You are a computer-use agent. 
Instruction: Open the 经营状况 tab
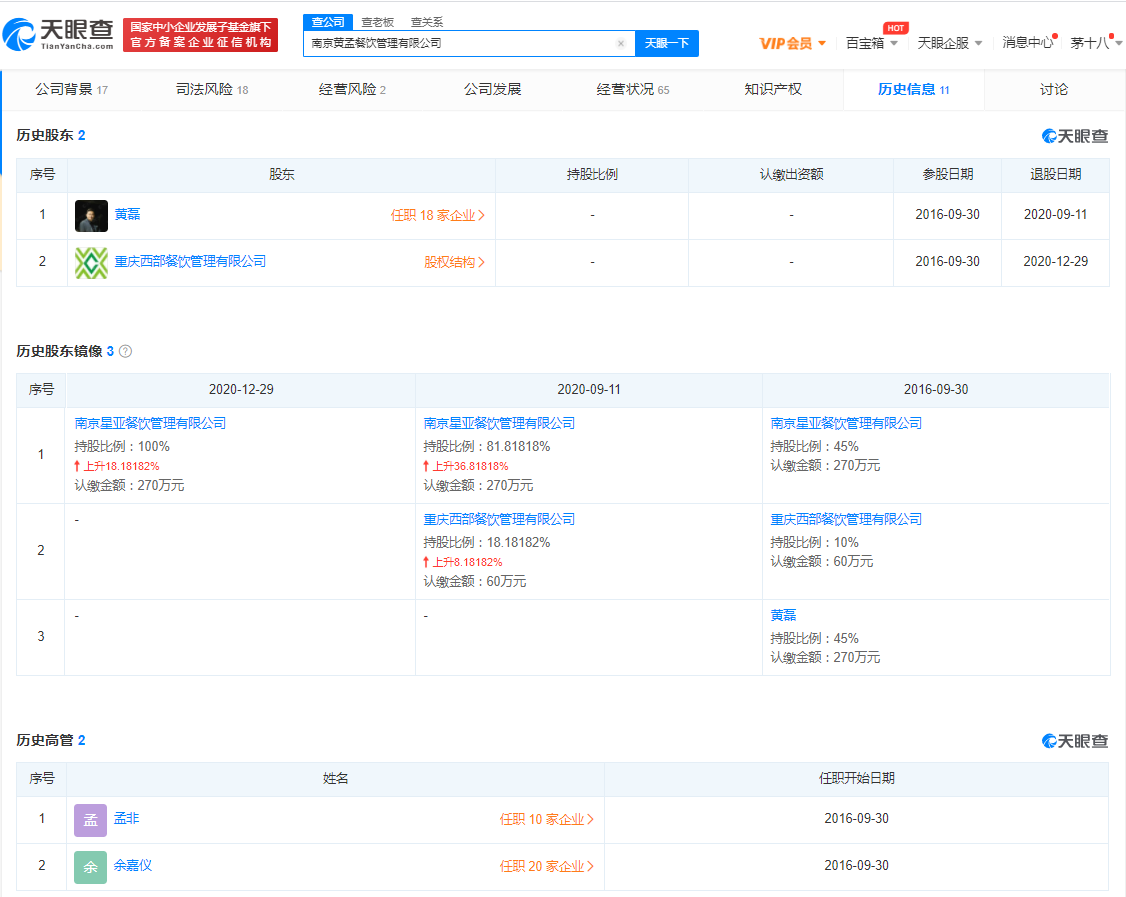point(633,89)
